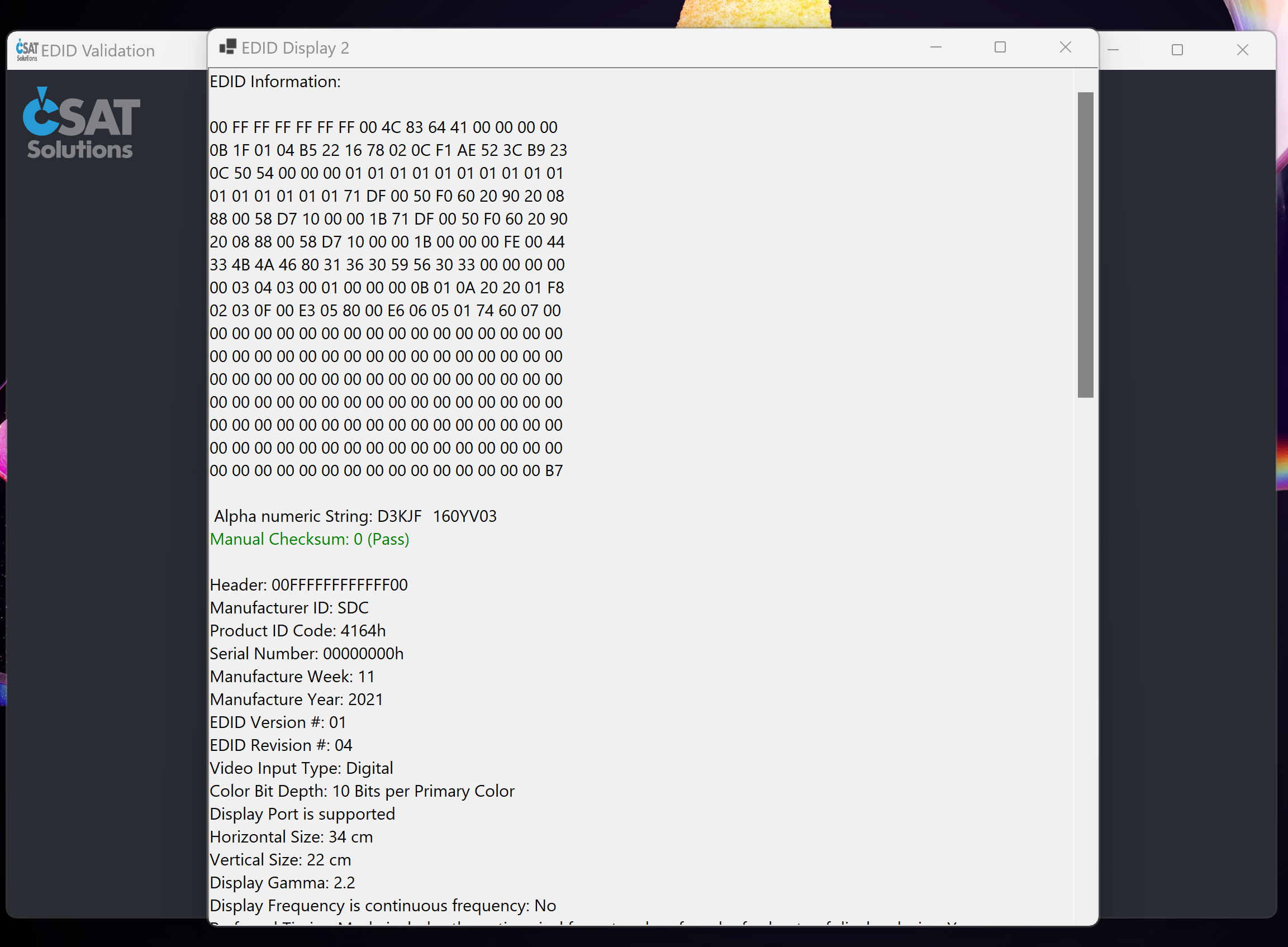The width and height of the screenshot is (1288, 947).
Task: Click the Video Input Type: Digital entry
Action: tap(302, 768)
